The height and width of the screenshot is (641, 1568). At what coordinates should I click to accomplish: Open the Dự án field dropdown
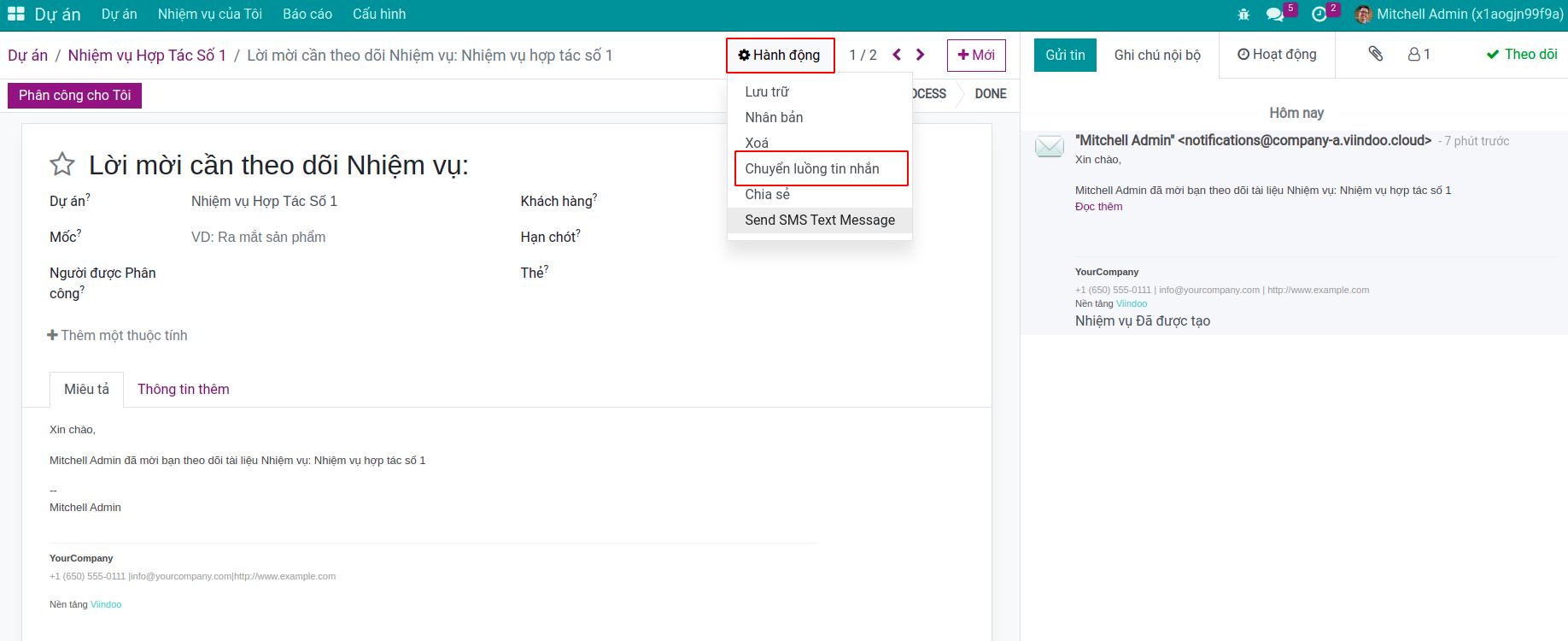[x=342, y=201]
